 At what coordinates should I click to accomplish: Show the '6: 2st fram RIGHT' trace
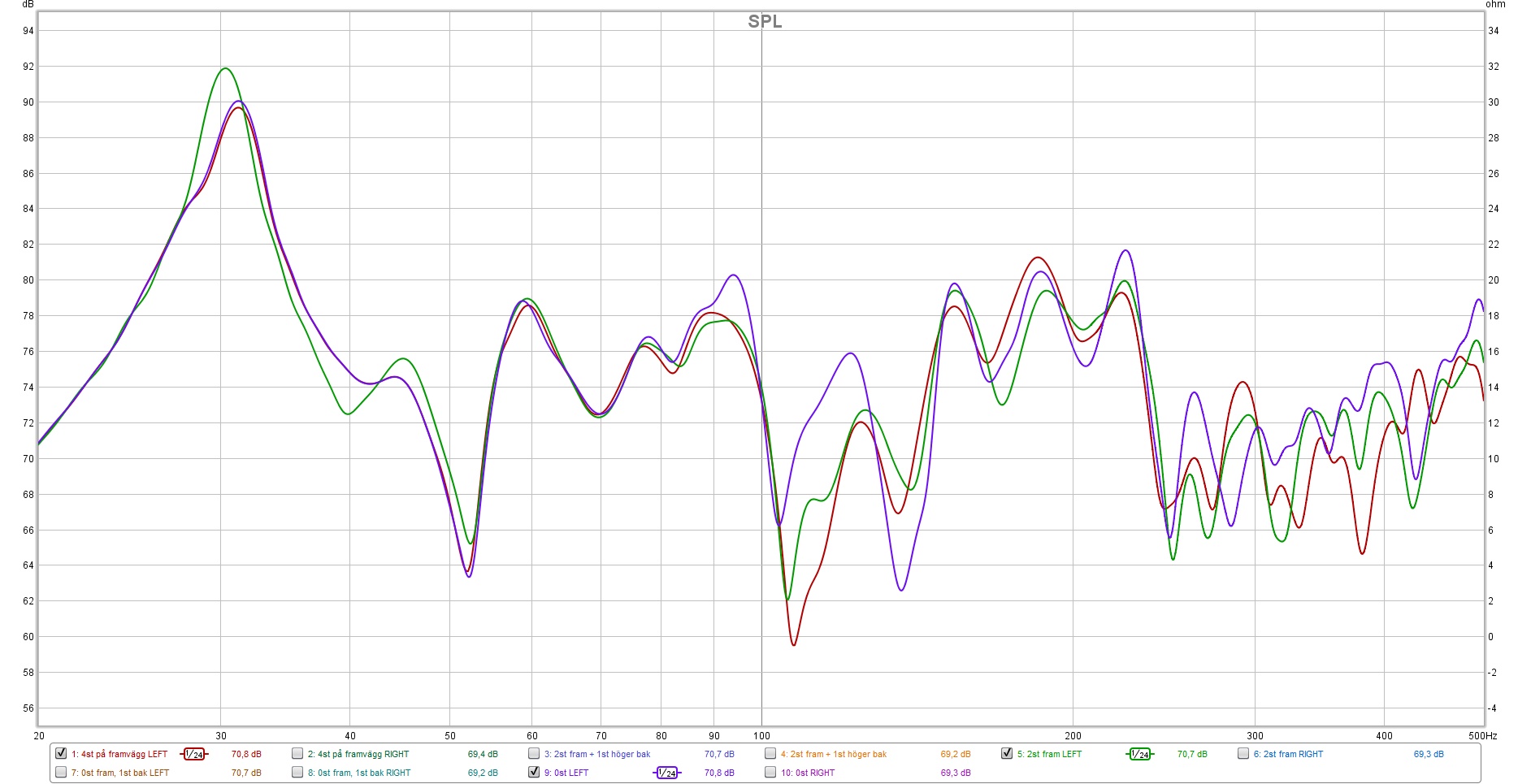point(1243,753)
